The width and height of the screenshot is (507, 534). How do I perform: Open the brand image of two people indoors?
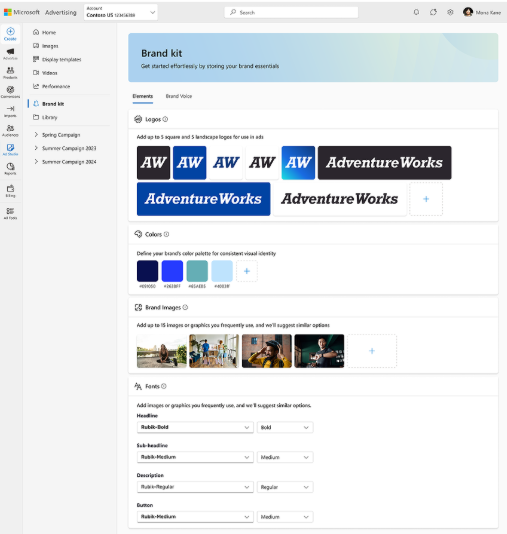[214, 351]
